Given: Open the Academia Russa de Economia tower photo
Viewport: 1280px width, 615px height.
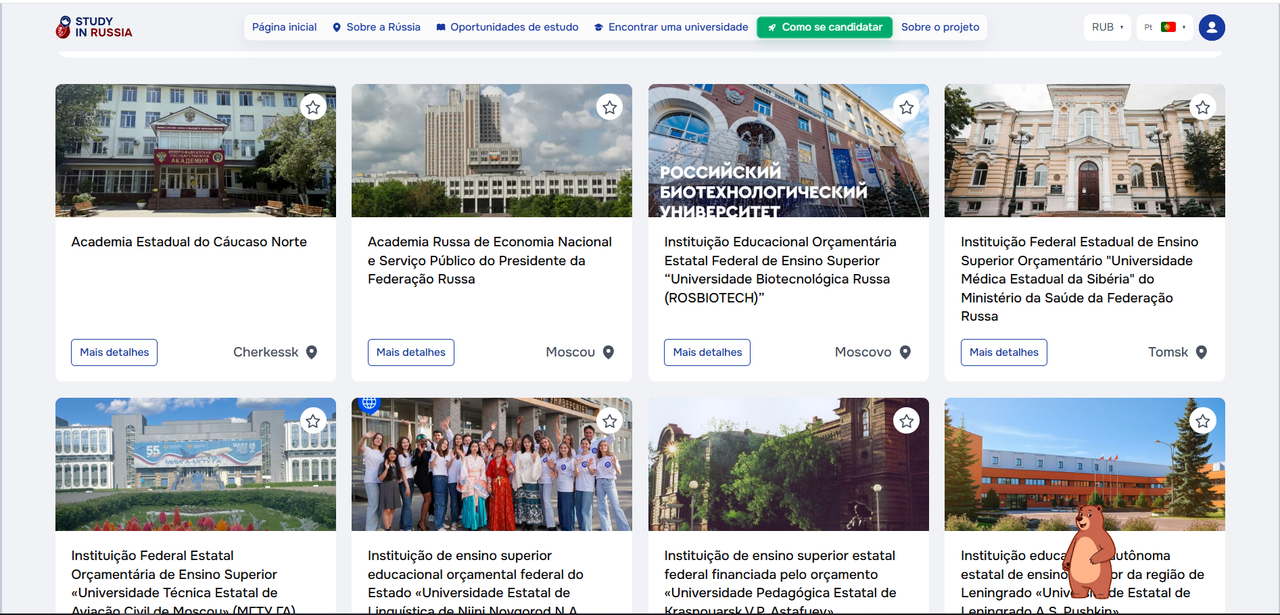Looking at the screenshot, I should click(x=492, y=150).
